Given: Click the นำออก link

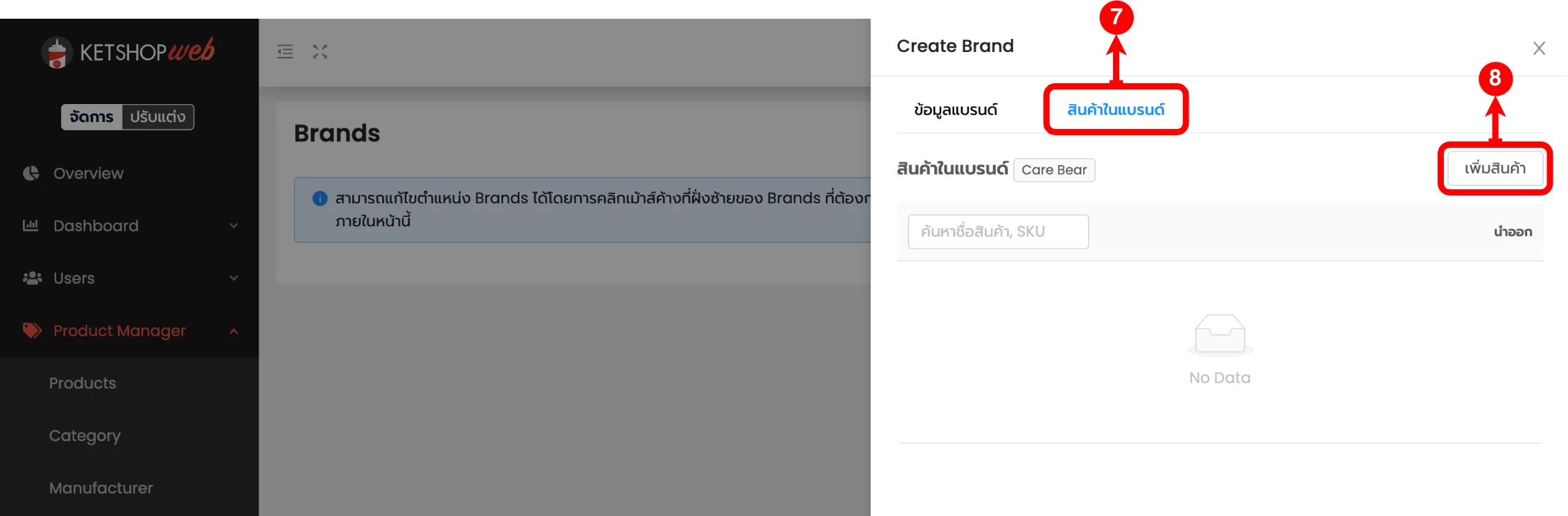Looking at the screenshot, I should pyautogui.click(x=1513, y=232).
